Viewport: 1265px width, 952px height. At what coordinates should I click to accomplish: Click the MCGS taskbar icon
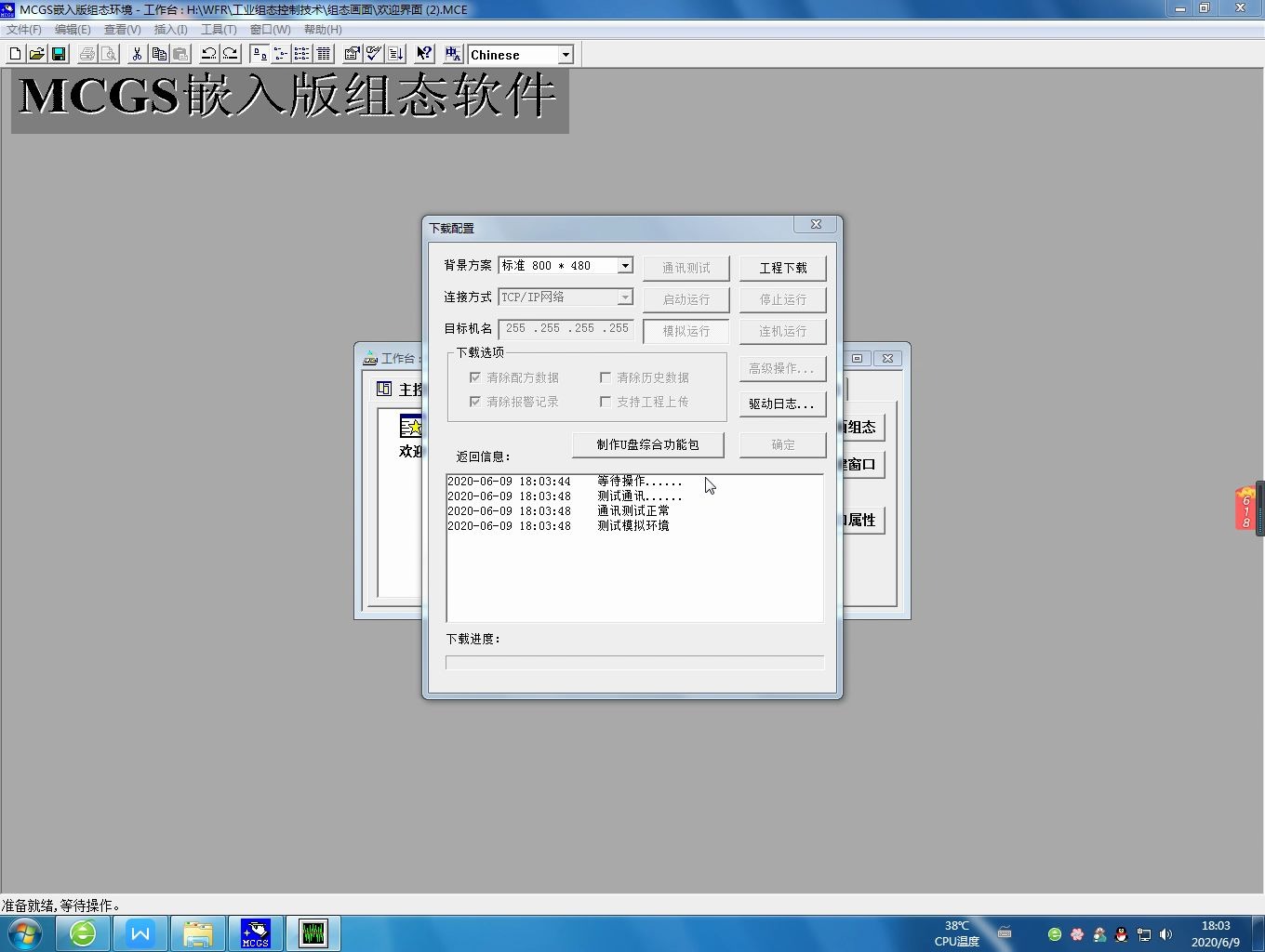pyautogui.click(x=255, y=933)
